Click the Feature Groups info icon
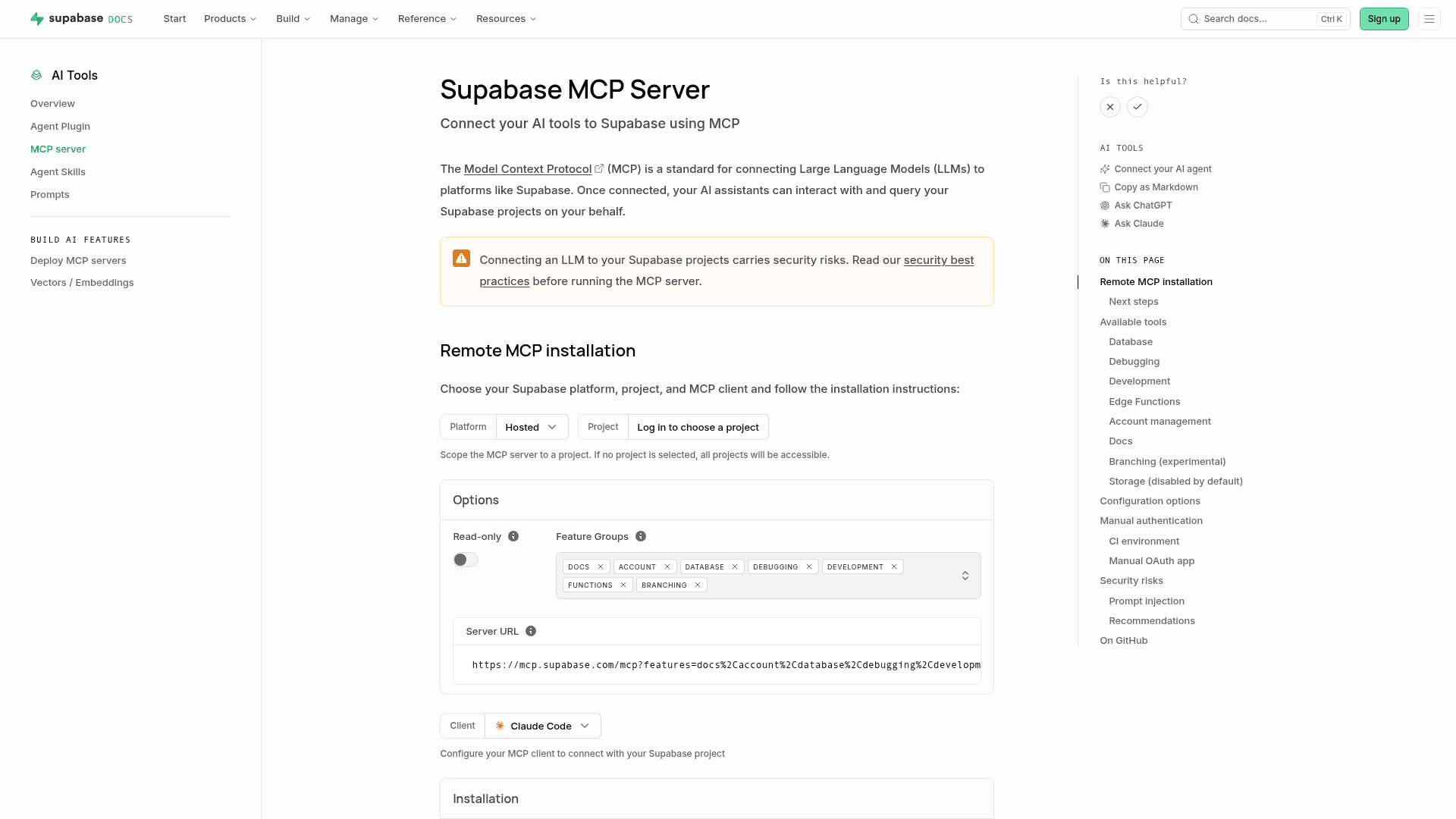 (x=641, y=536)
